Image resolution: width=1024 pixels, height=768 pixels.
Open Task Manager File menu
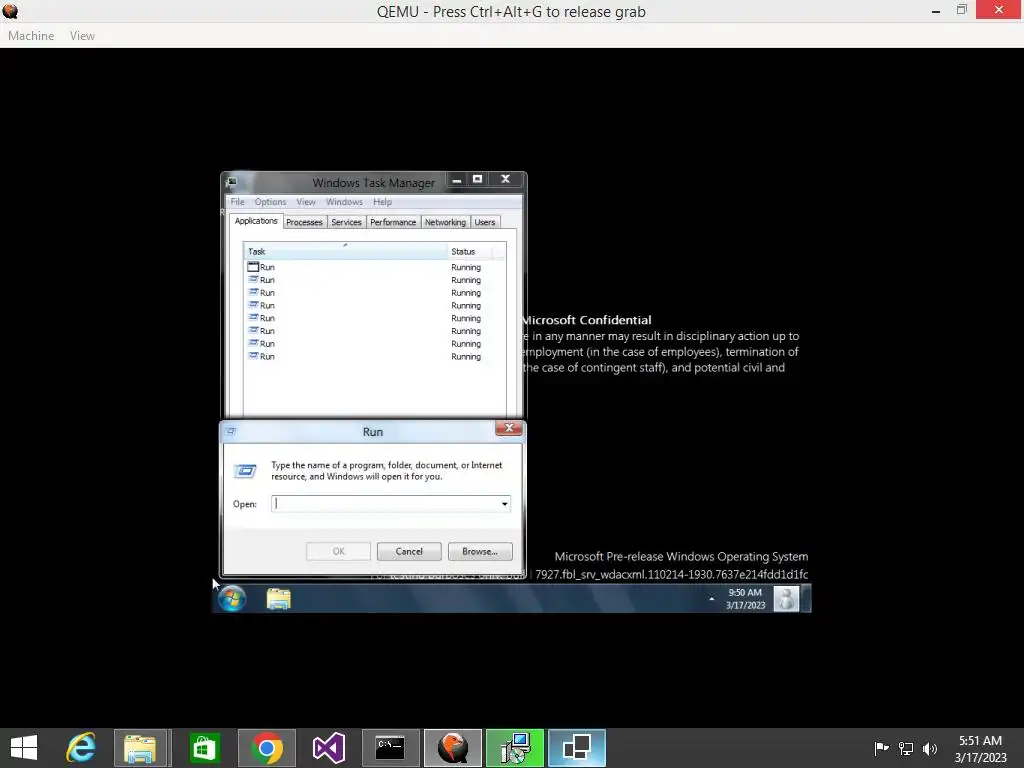(x=237, y=202)
